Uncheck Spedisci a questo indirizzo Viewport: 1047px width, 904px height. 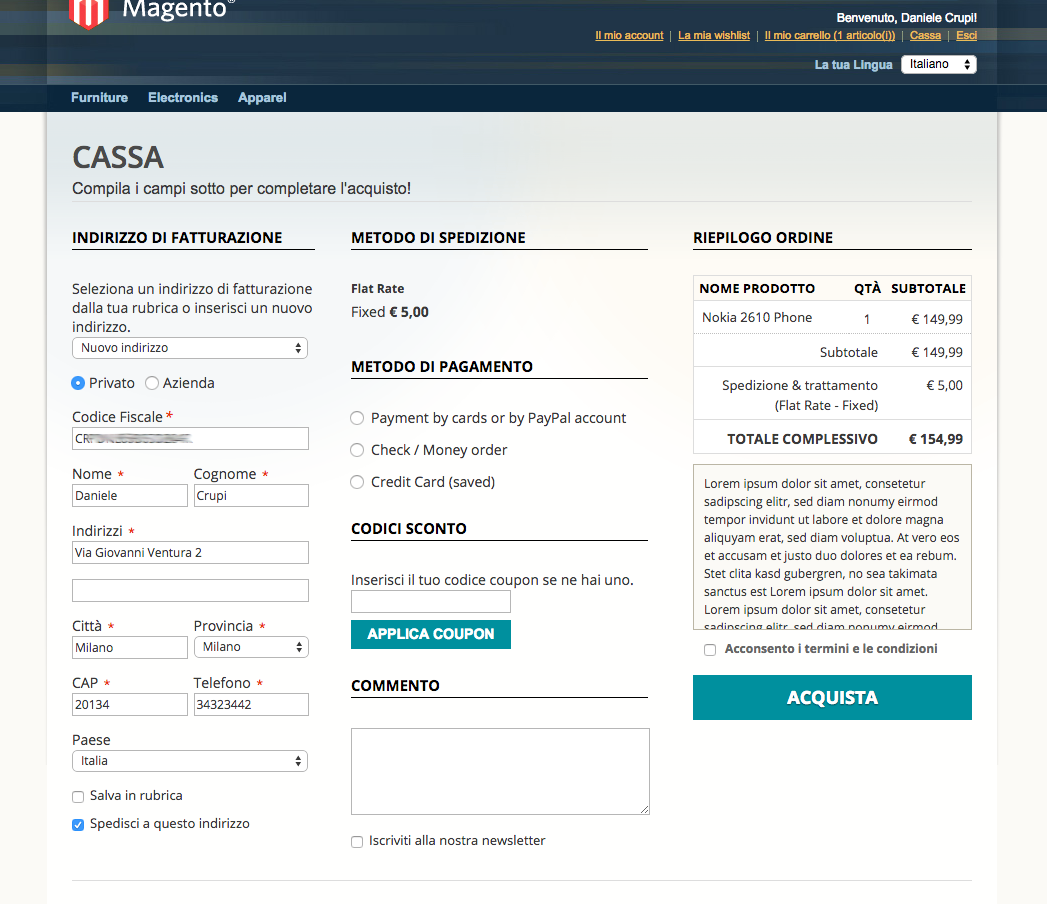click(78, 825)
